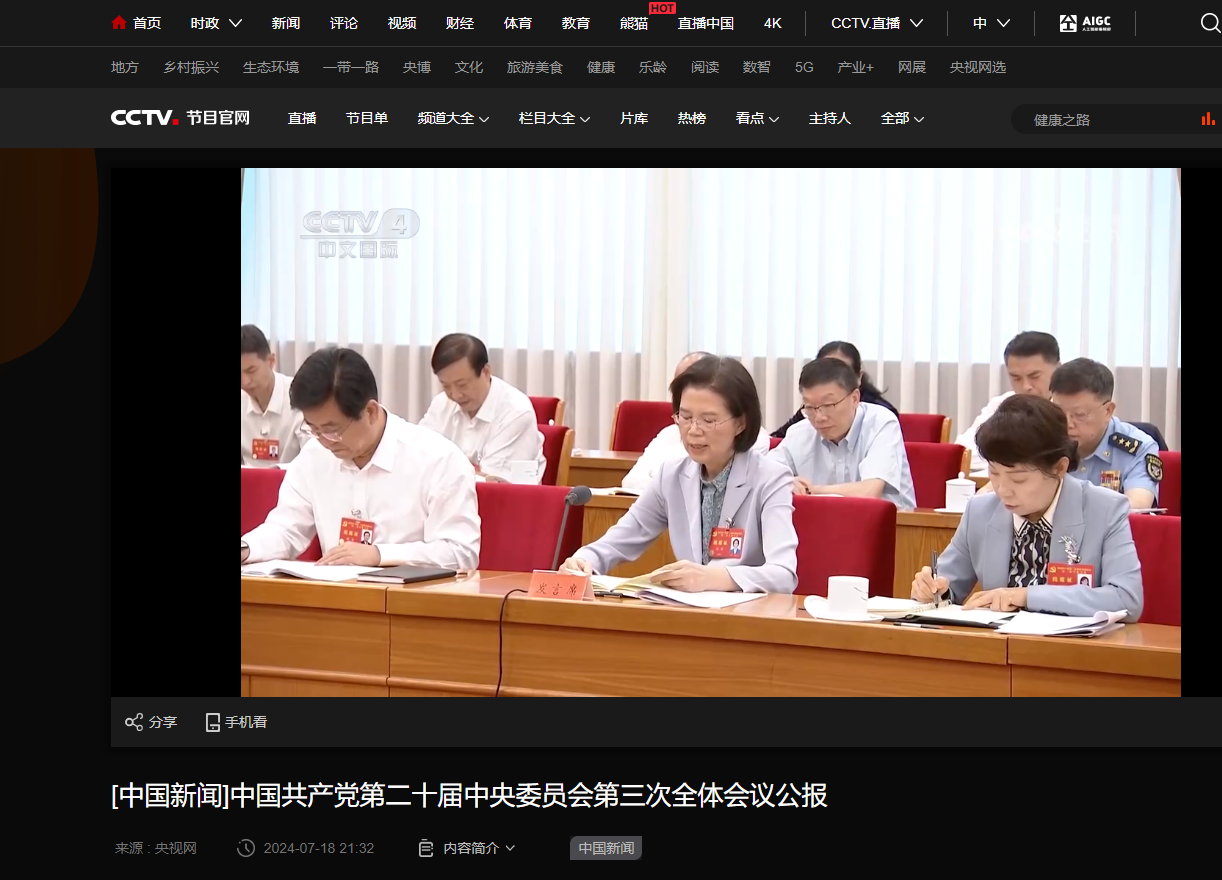Image resolution: width=1222 pixels, height=880 pixels.
Task: Open the 旅游美食 sub-nav link
Action: (x=535, y=67)
